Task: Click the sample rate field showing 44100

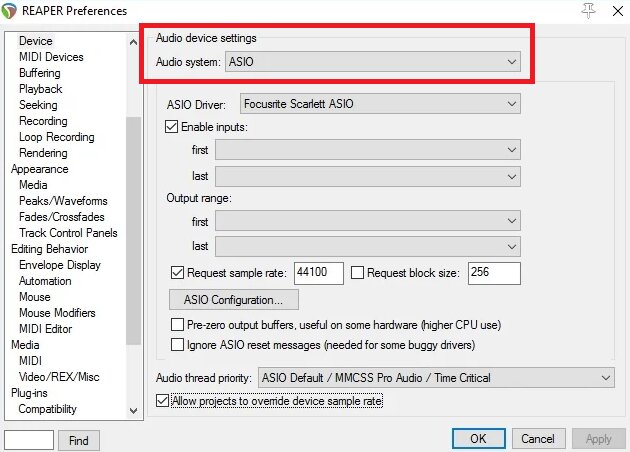Action: pos(319,273)
